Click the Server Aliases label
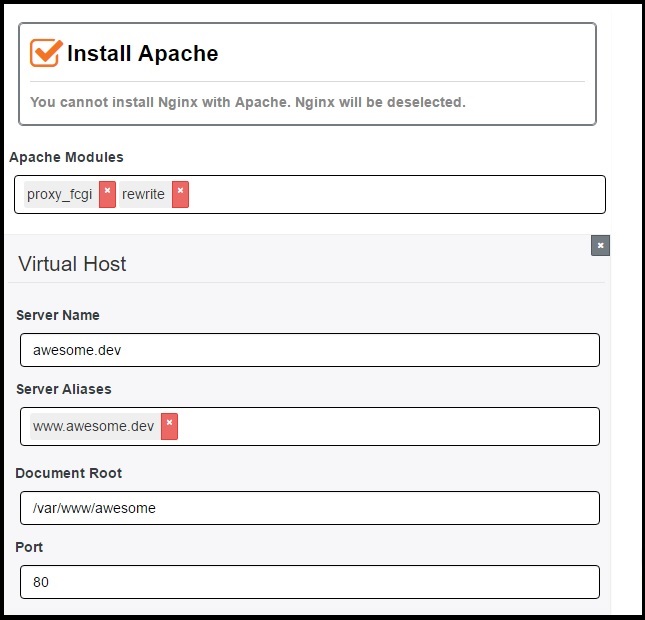Screen dimensions: 645x620 click(x=64, y=389)
